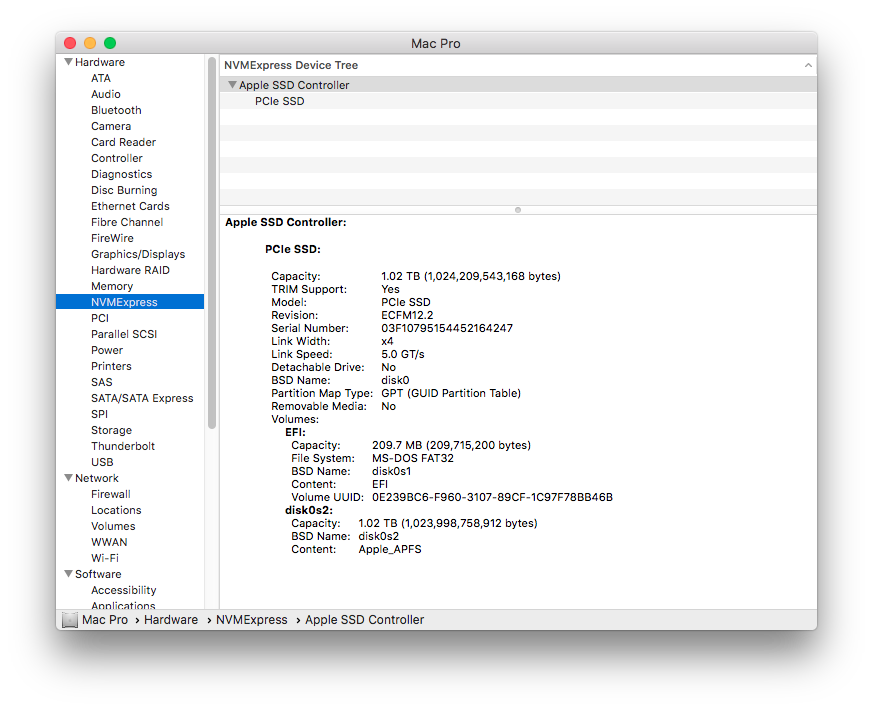
Task: Collapse the Software section triangle
Action: 68,574
